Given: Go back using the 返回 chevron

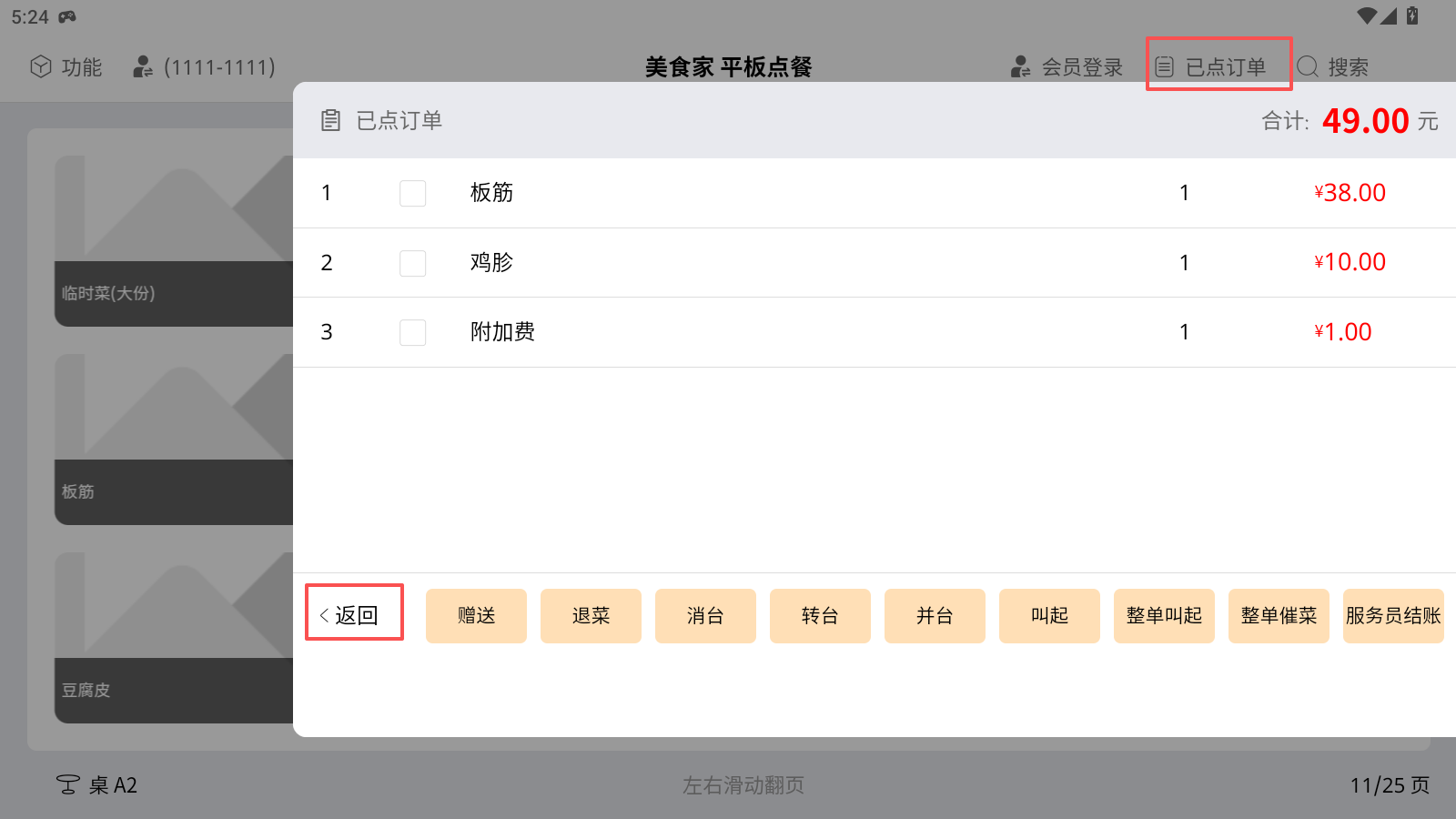Looking at the screenshot, I should pos(325,615).
